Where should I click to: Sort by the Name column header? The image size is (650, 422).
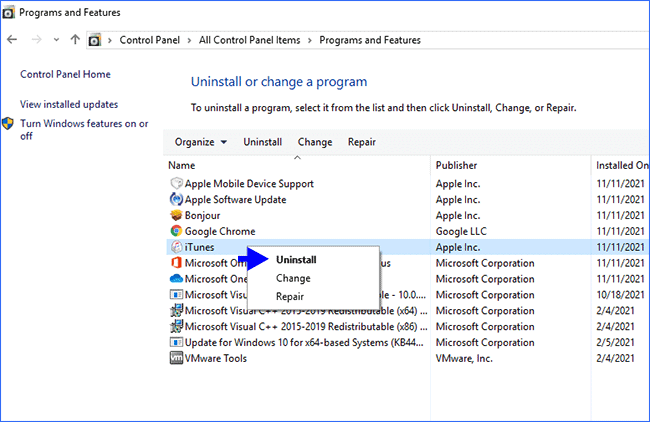pyautogui.click(x=182, y=165)
